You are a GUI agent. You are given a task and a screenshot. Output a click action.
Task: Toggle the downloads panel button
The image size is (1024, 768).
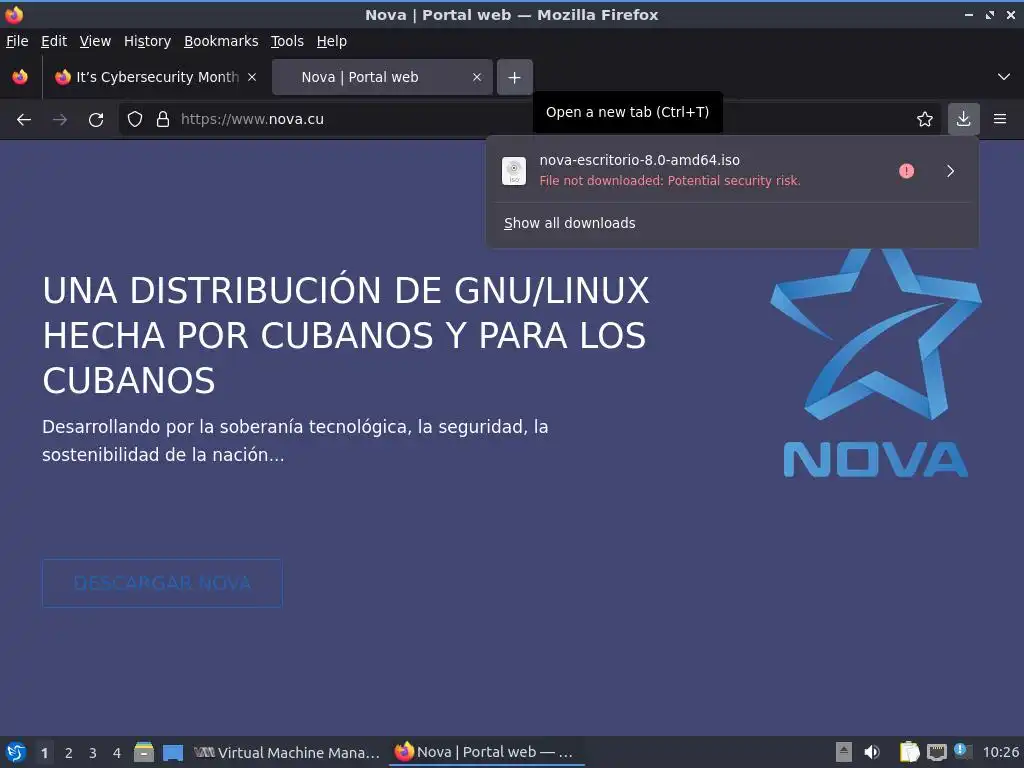pos(964,120)
